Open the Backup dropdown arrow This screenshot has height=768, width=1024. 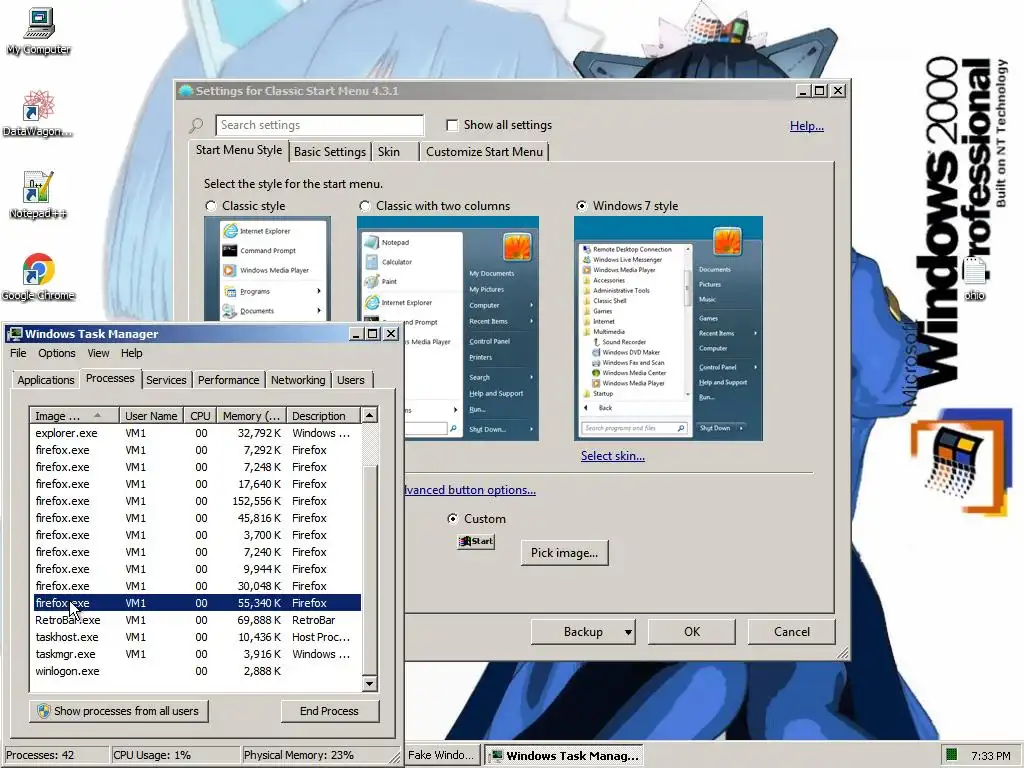click(x=628, y=632)
